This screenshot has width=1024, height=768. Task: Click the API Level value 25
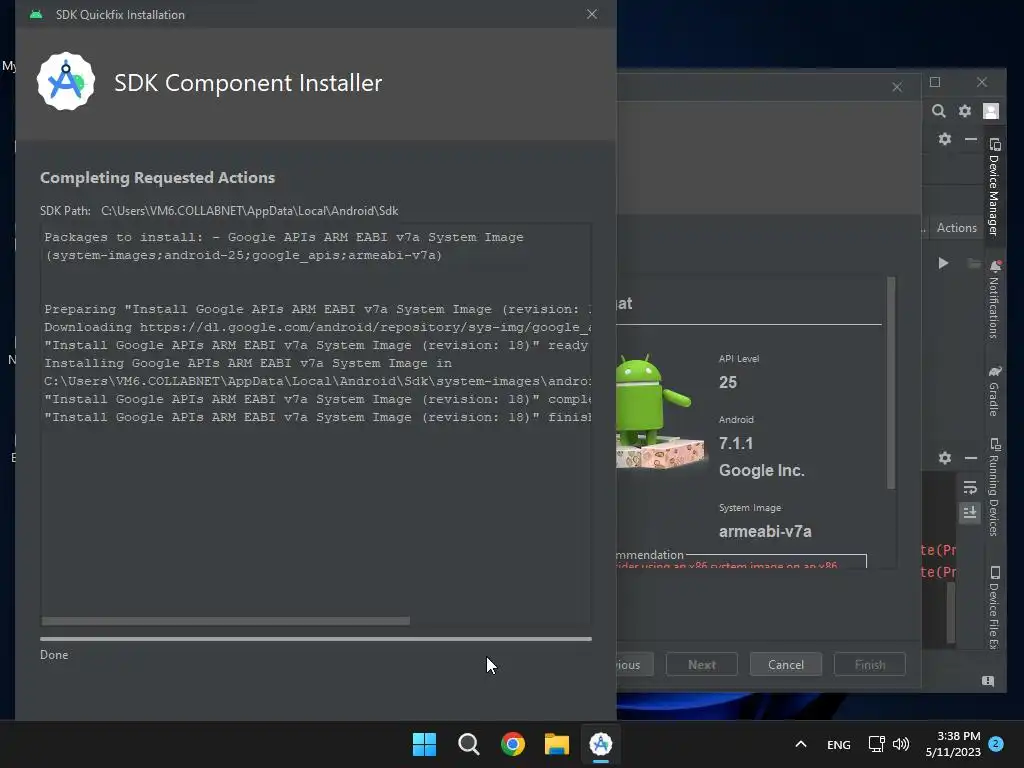728,382
